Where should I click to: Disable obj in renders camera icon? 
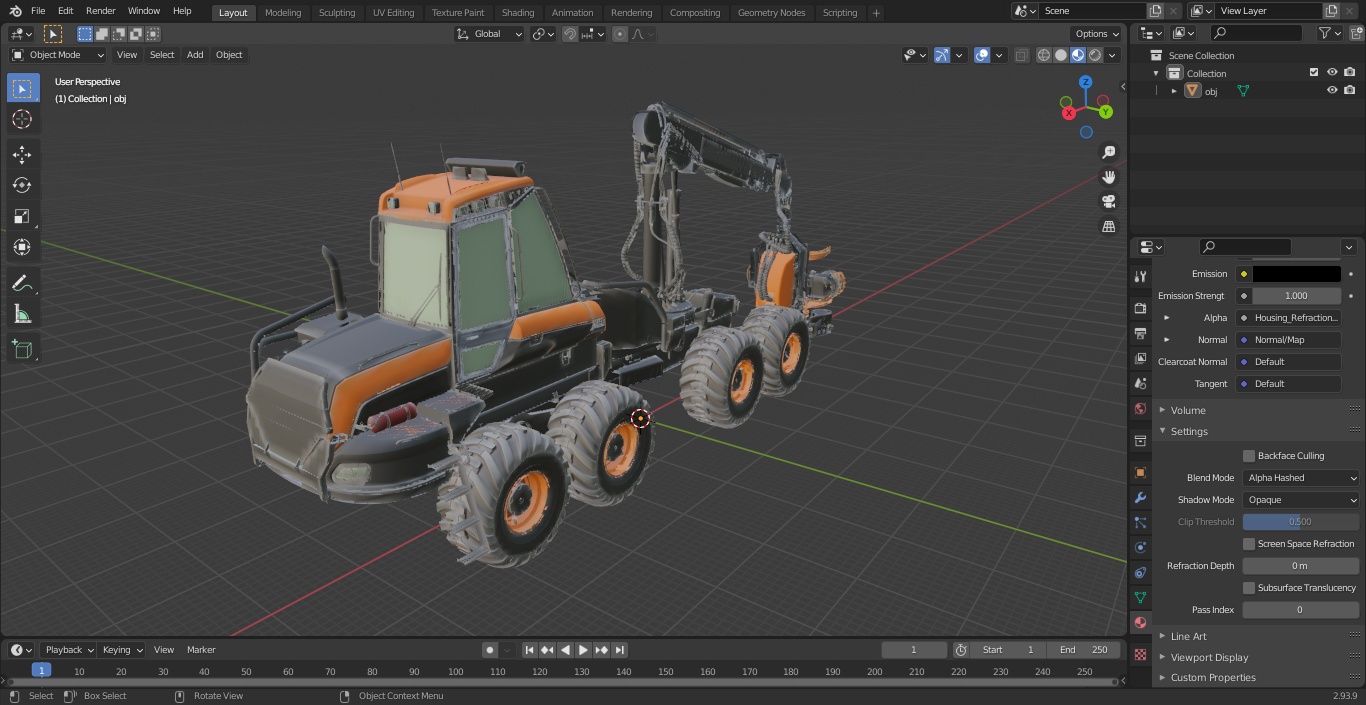click(x=1350, y=90)
